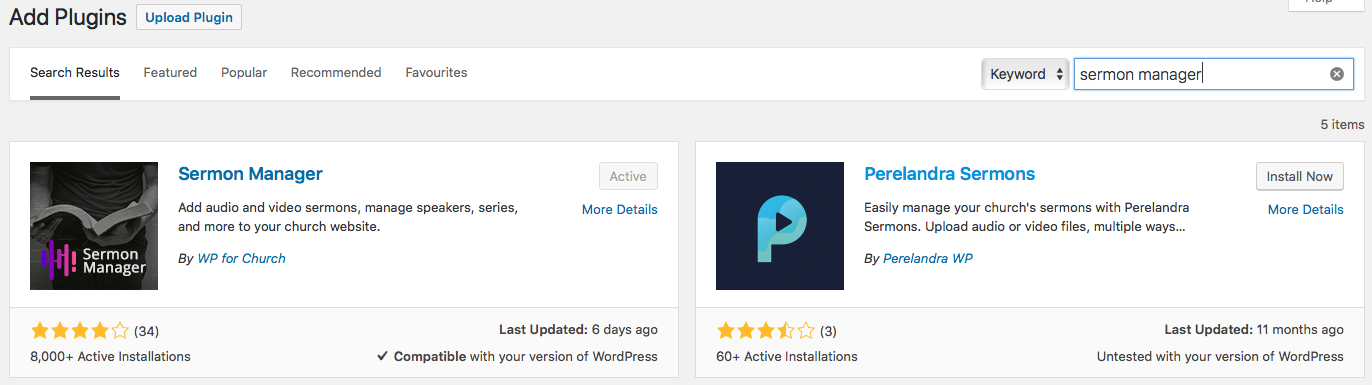Click the 'Last Updated: 6 days ago' text
This screenshot has width=1372, height=385.
(578, 329)
